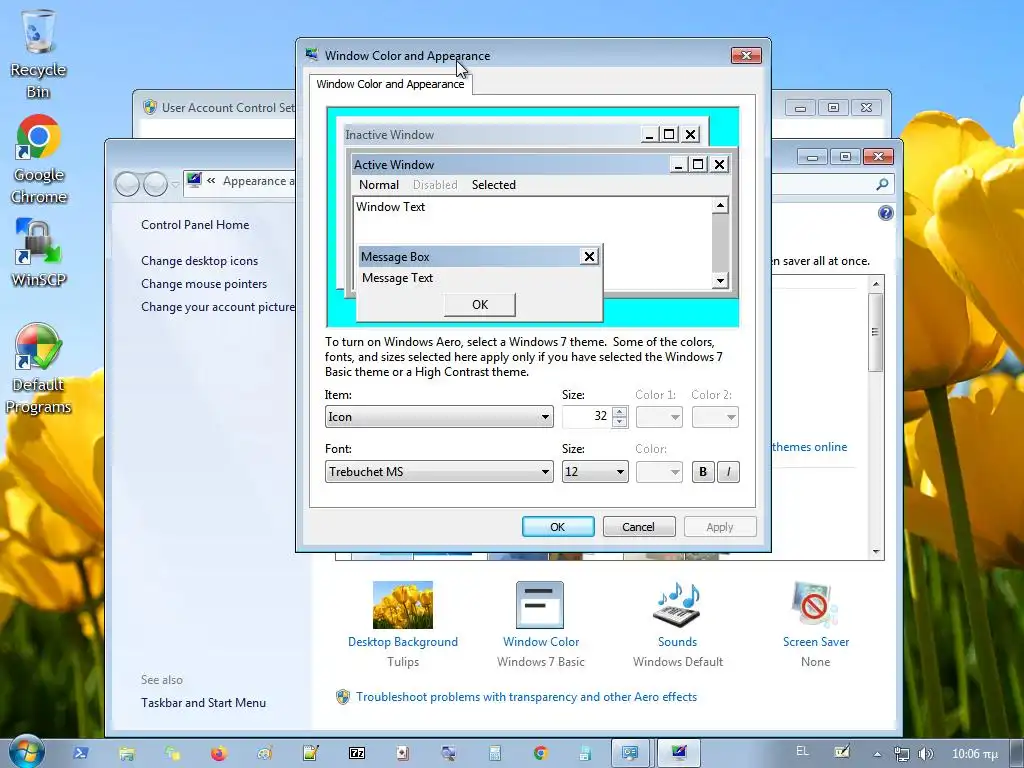
Task: Click the Normal menu in preview
Action: tap(379, 185)
